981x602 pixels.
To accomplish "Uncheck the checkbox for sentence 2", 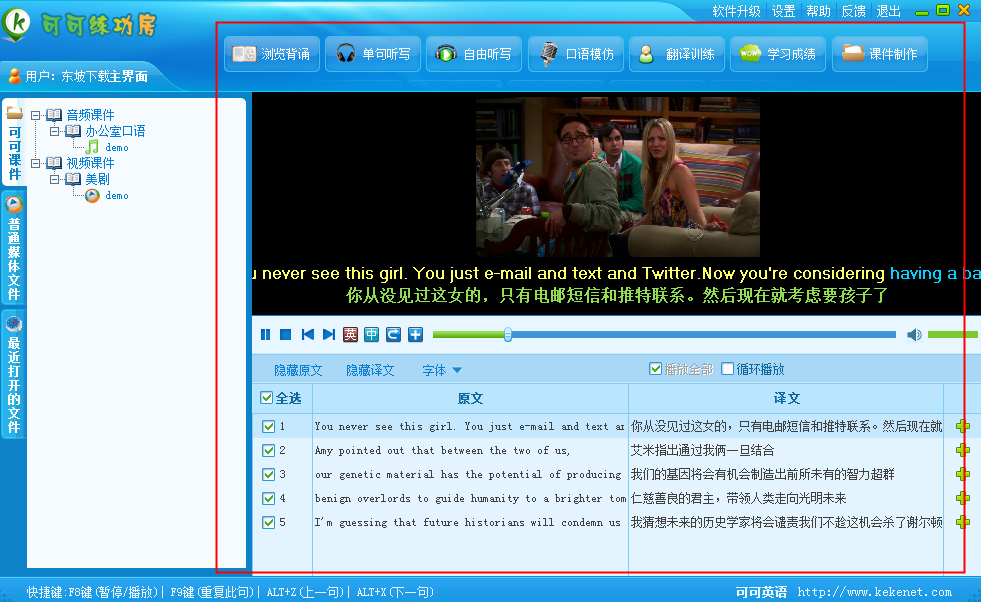I will (x=268, y=451).
